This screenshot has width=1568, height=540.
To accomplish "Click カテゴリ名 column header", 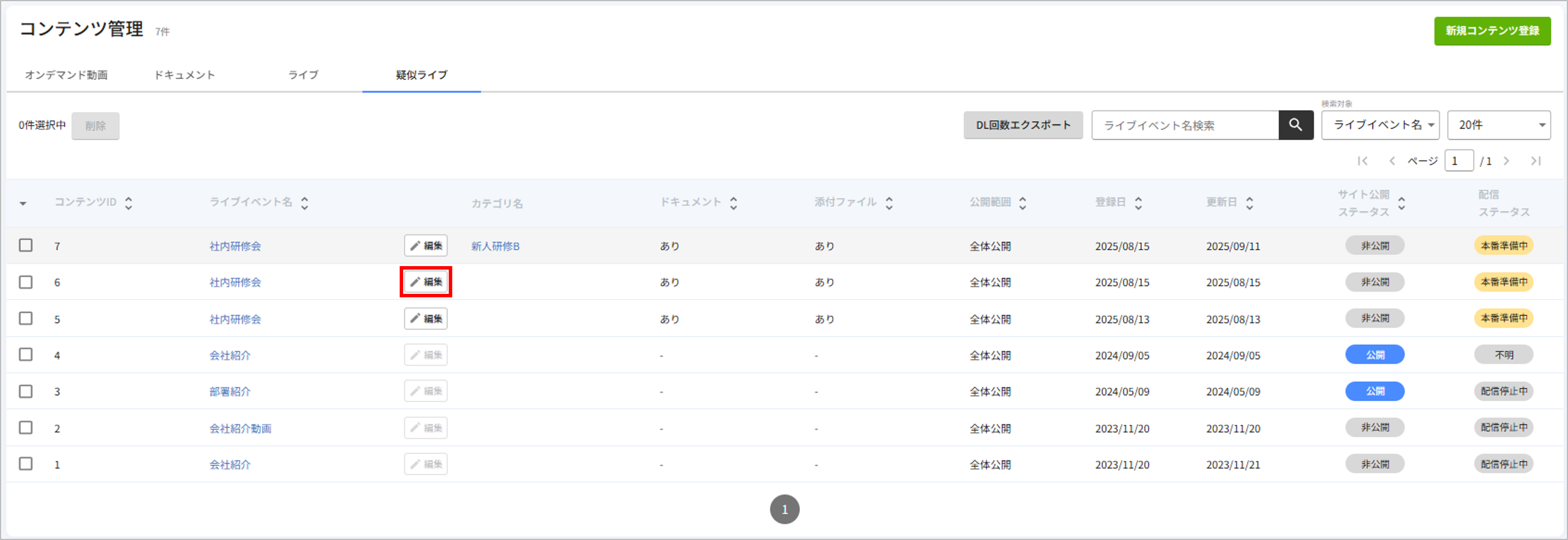I will coord(497,204).
